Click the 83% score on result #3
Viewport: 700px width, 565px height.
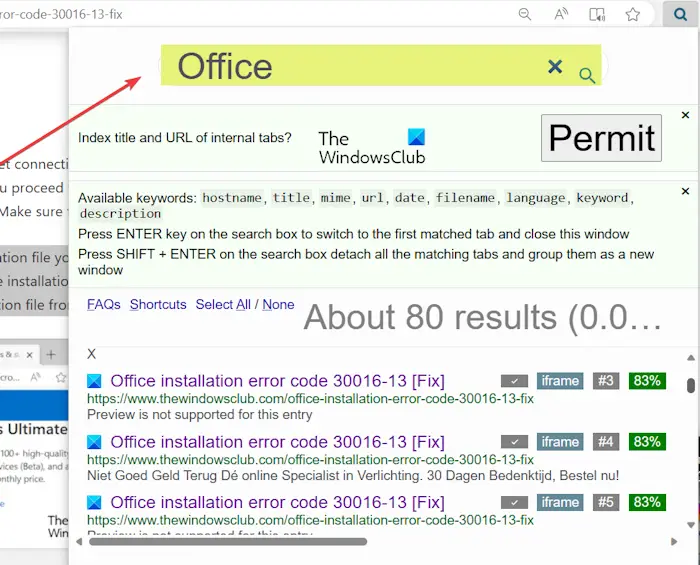[x=647, y=381]
